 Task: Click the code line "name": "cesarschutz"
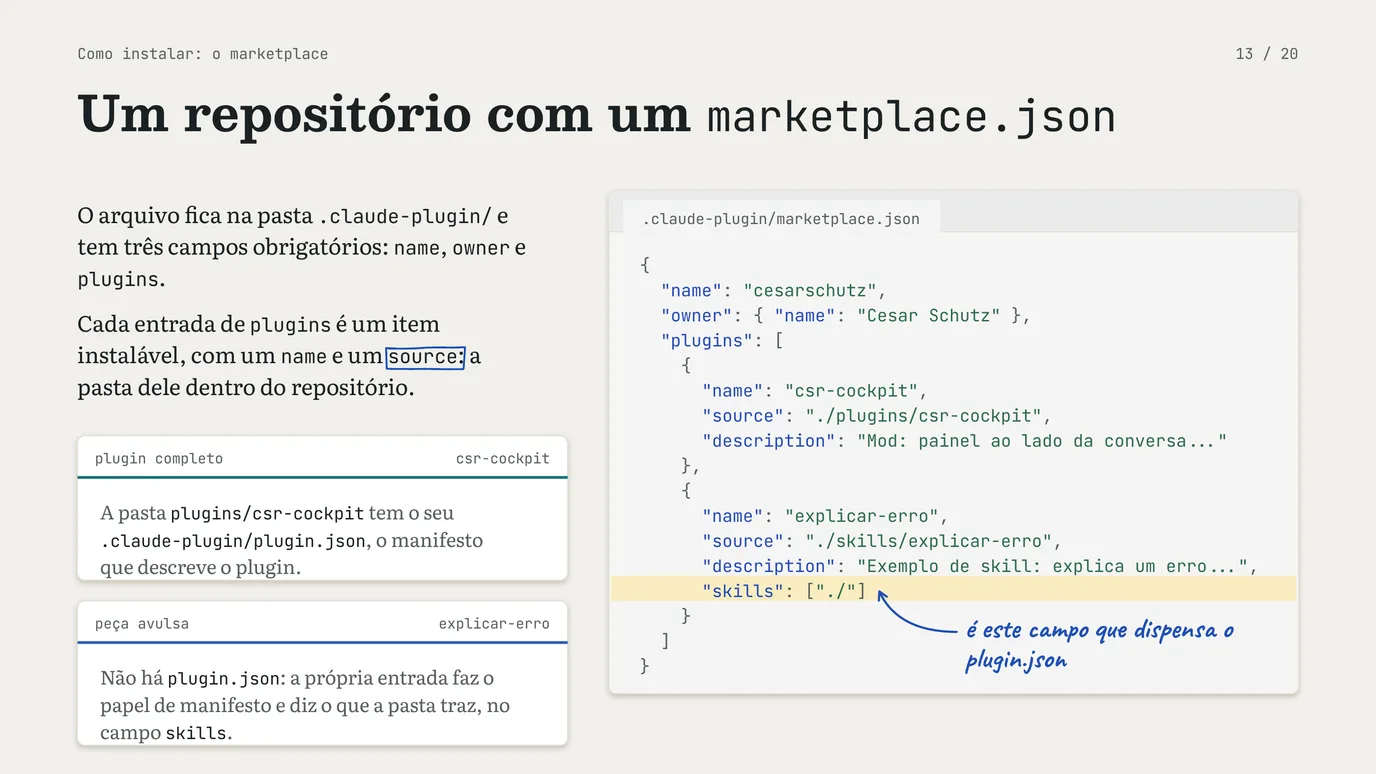(x=774, y=291)
